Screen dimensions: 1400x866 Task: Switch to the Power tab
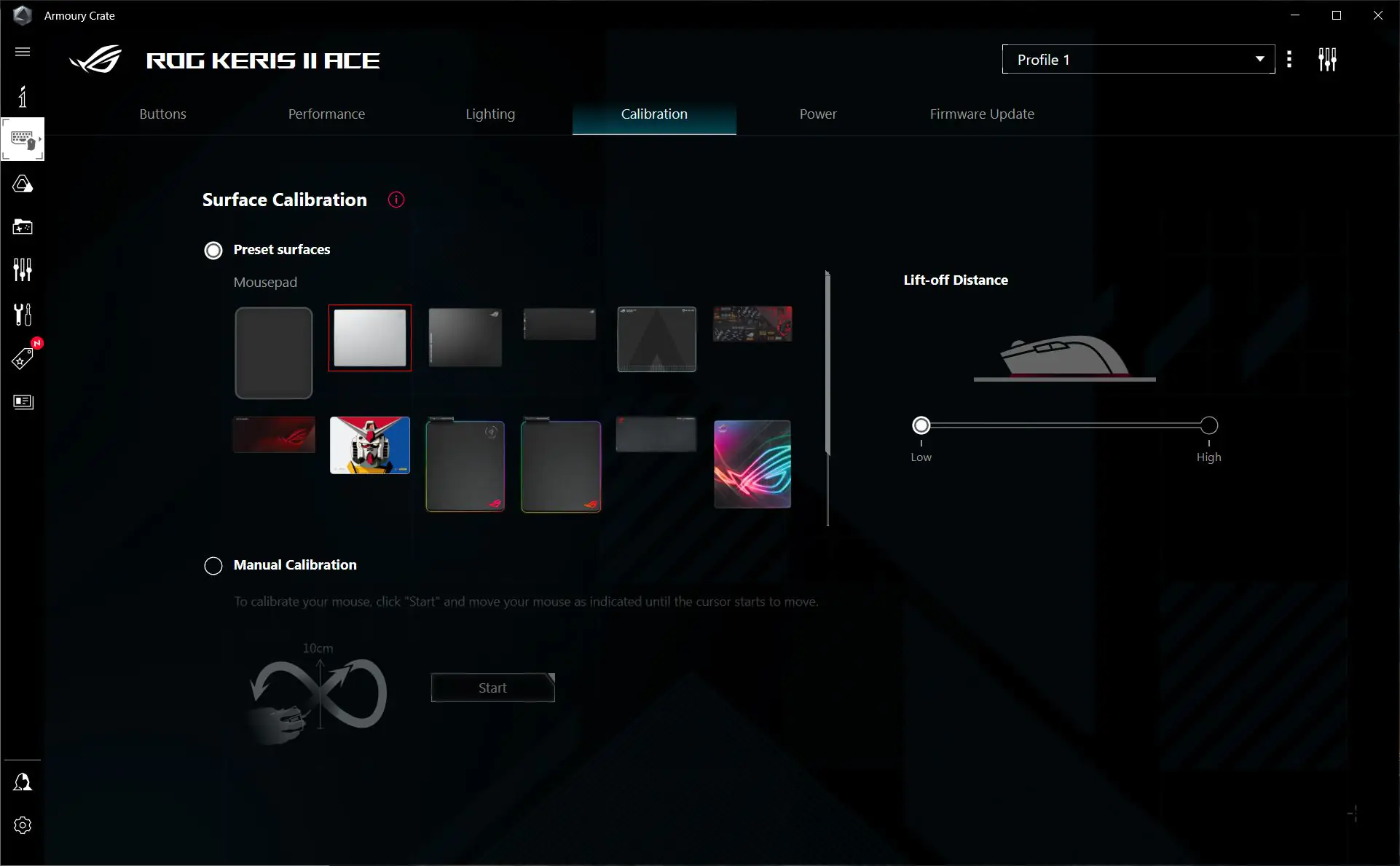pyautogui.click(x=818, y=114)
